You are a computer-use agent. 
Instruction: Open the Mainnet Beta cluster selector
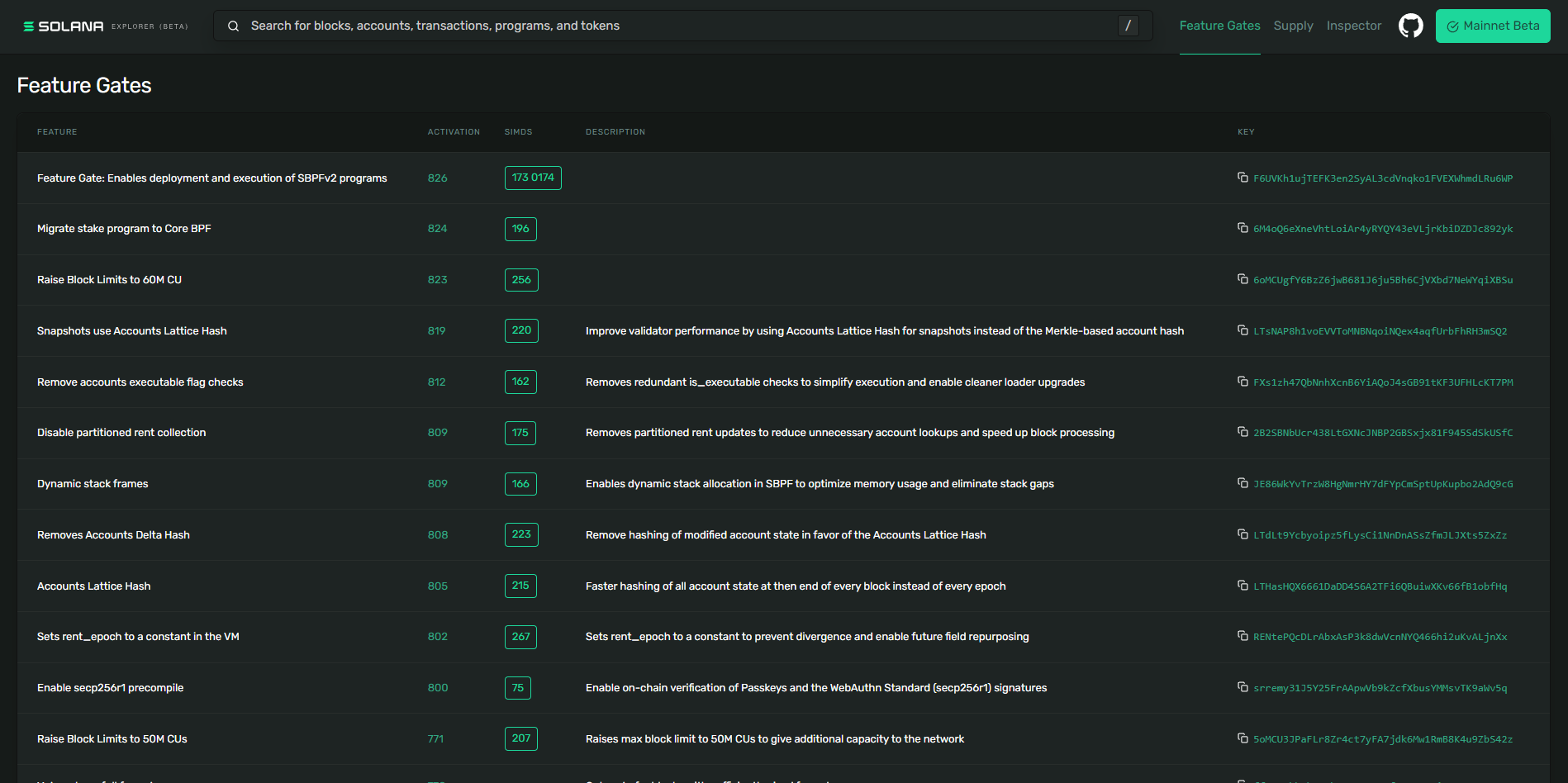pyautogui.click(x=1492, y=26)
